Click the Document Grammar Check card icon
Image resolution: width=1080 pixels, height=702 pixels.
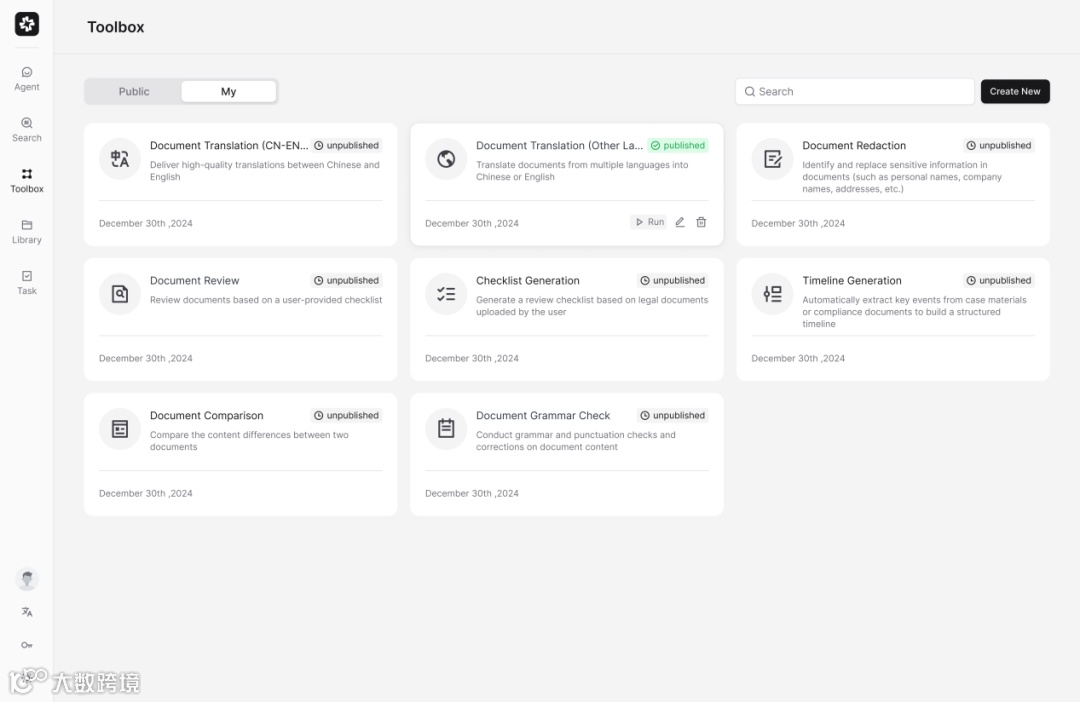446,429
